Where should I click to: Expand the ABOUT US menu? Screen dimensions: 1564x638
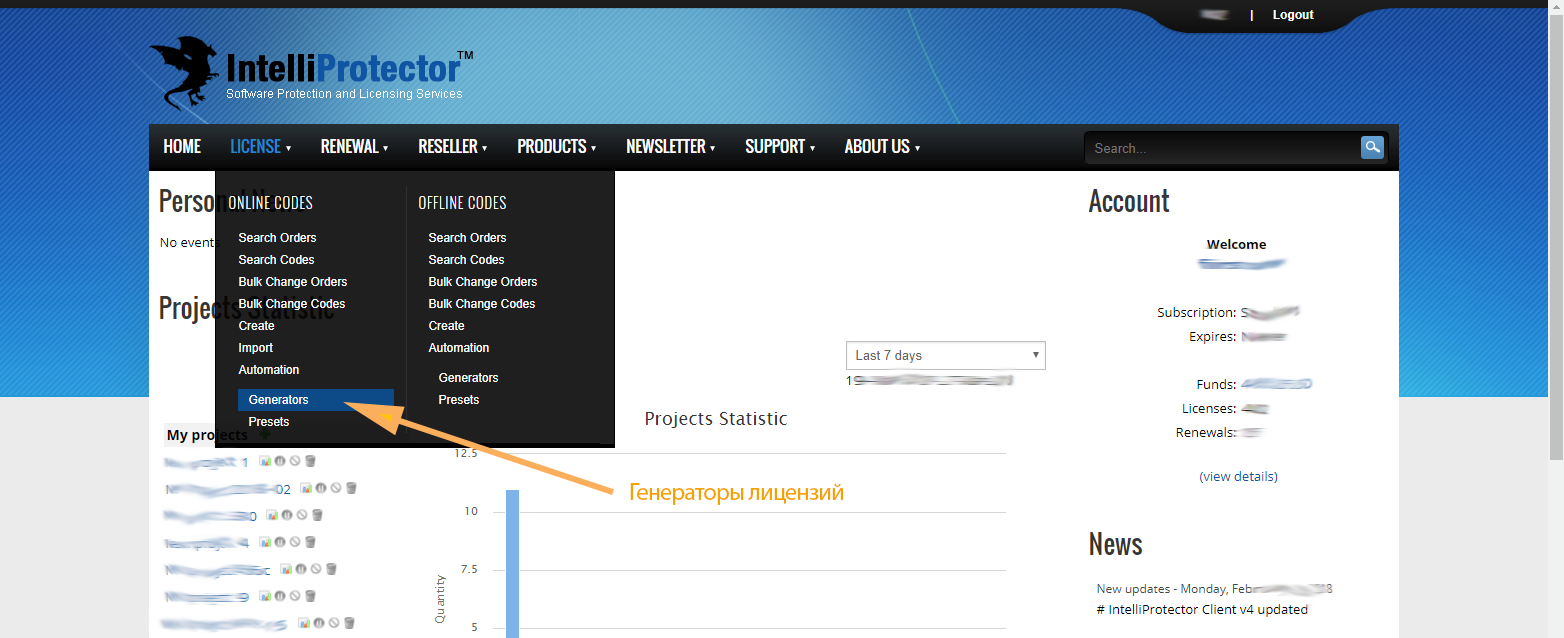882,147
